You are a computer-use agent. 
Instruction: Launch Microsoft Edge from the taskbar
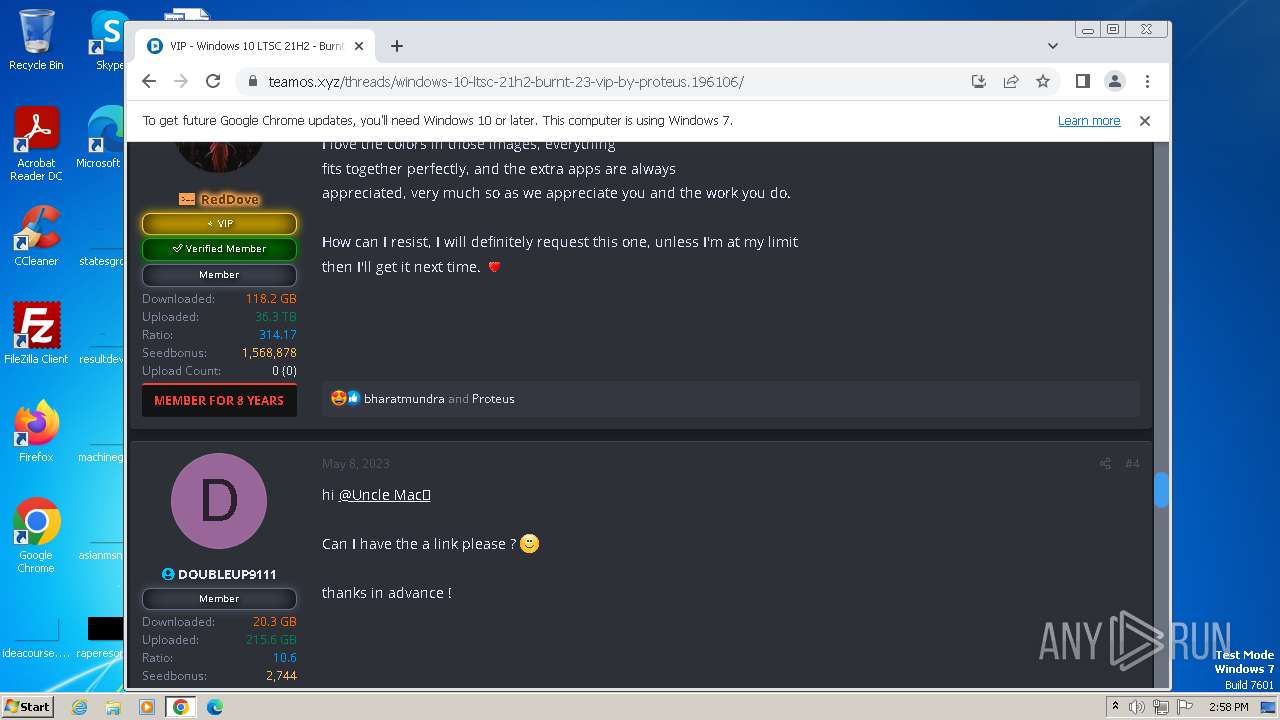[x=214, y=707]
